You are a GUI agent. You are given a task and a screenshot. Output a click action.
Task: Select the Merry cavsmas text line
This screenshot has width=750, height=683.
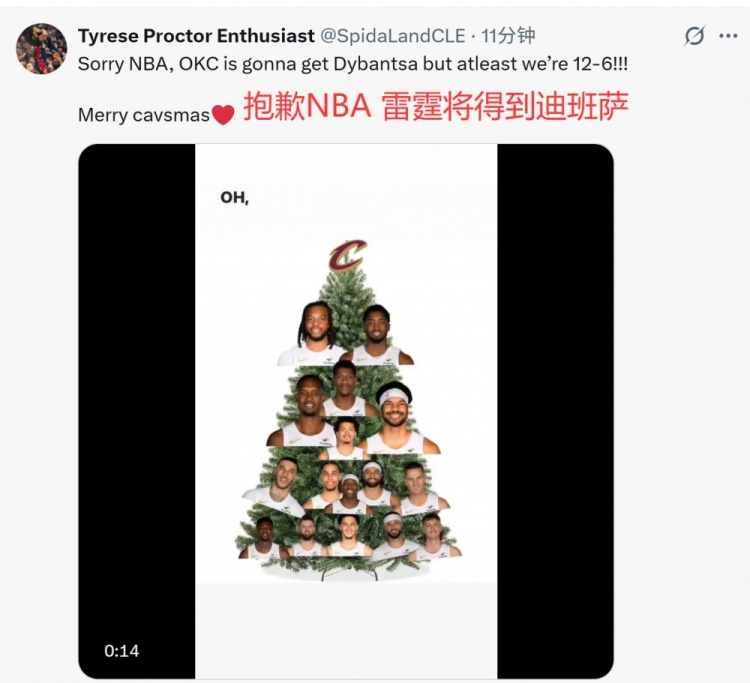click(x=144, y=115)
